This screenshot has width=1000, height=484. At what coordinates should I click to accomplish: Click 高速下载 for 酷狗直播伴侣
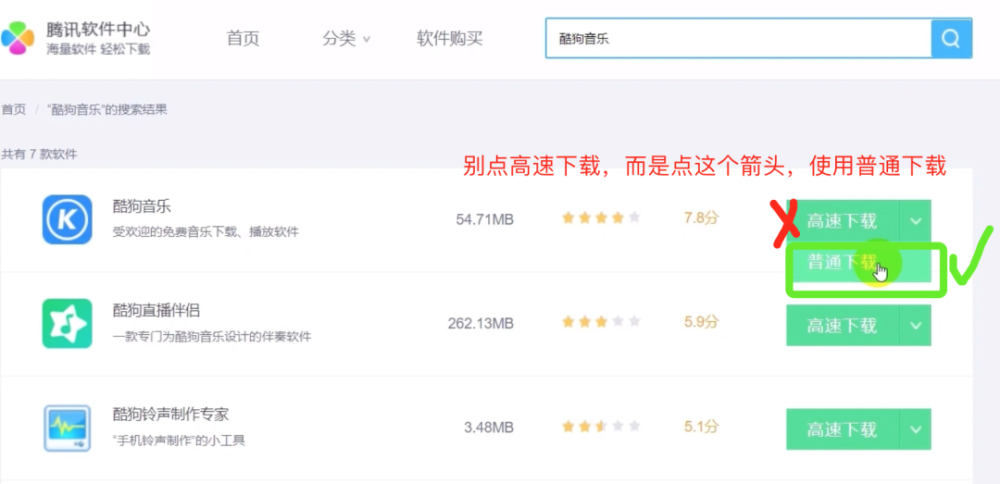coord(842,325)
